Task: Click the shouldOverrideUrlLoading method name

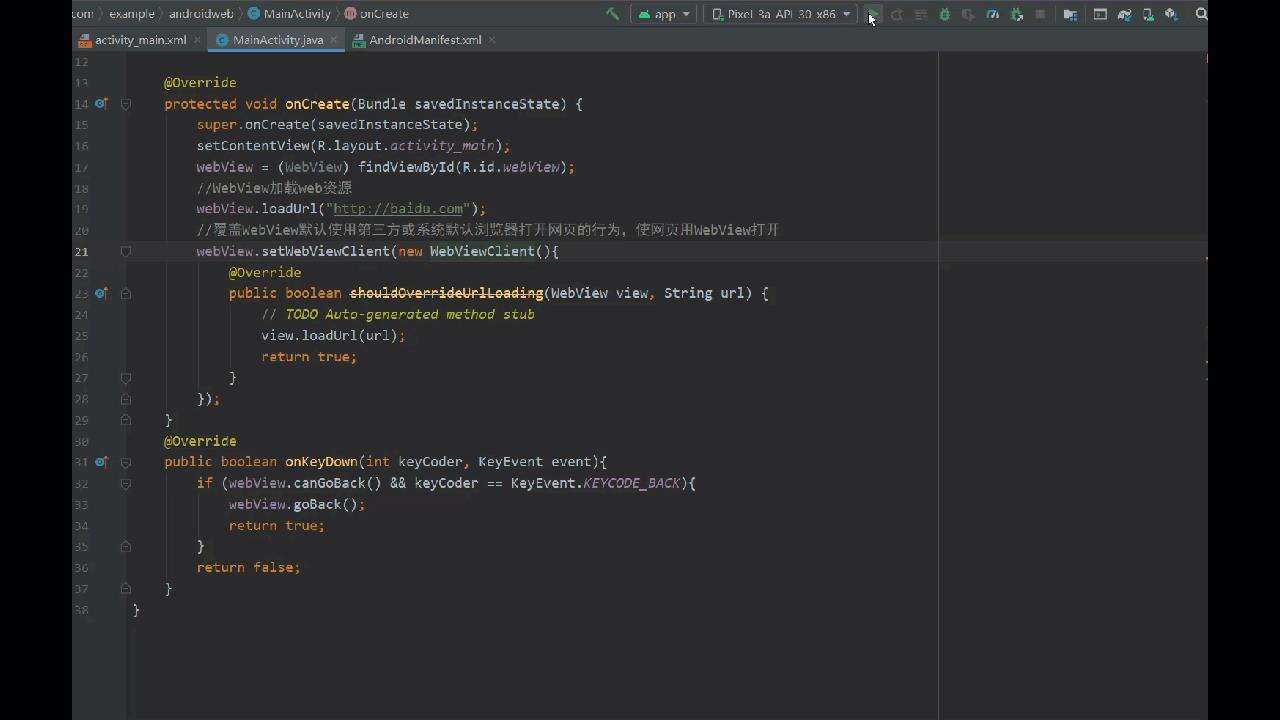Action: click(x=446, y=293)
